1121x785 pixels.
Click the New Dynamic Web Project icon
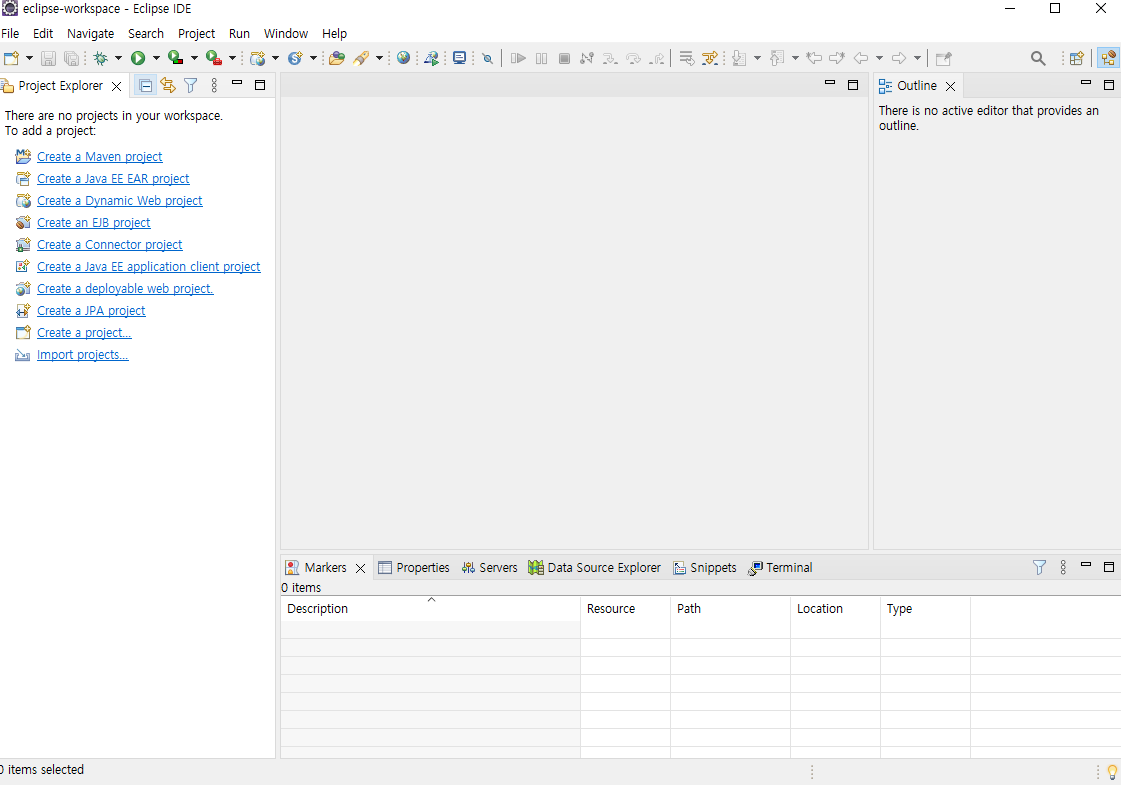coord(257,58)
